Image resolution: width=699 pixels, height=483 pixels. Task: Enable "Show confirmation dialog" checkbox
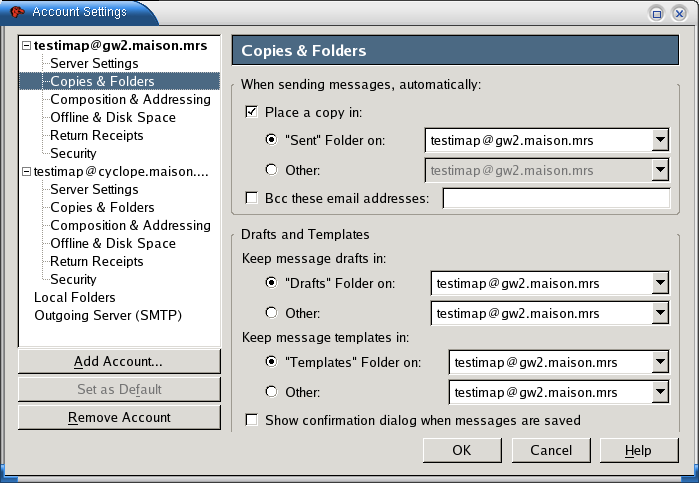tap(251, 420)
